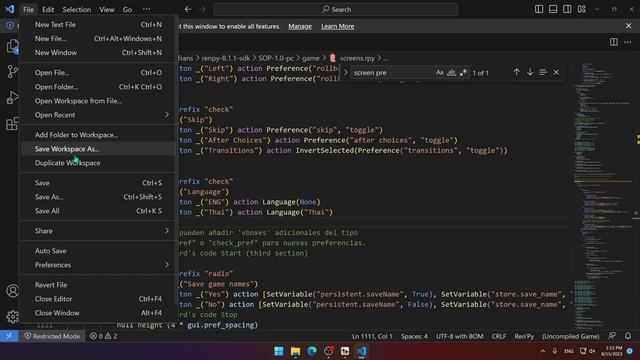The height and width of the screenshot is (360, 640).
Task: Toggle Use Regular Expression in find widget
Action: pyautogui.click(x=463, y=73)
